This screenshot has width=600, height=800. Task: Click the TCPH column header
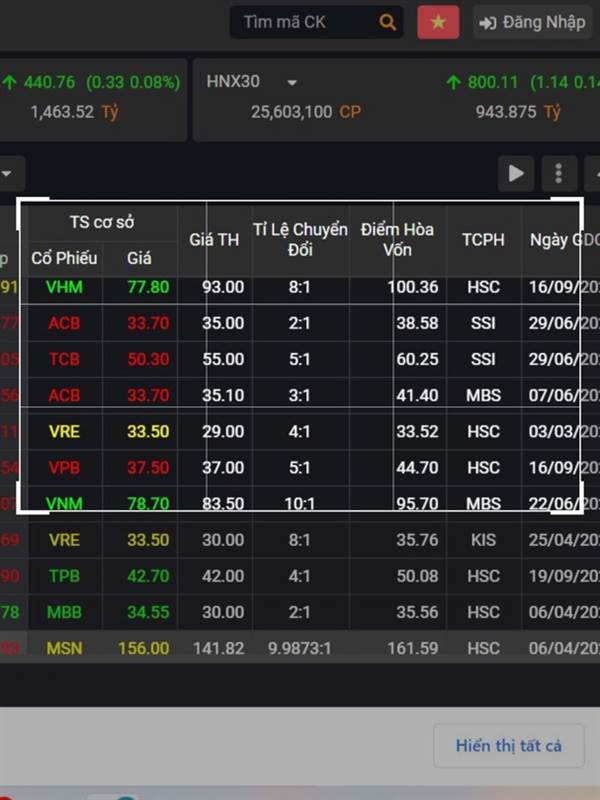tap(483, 240)
